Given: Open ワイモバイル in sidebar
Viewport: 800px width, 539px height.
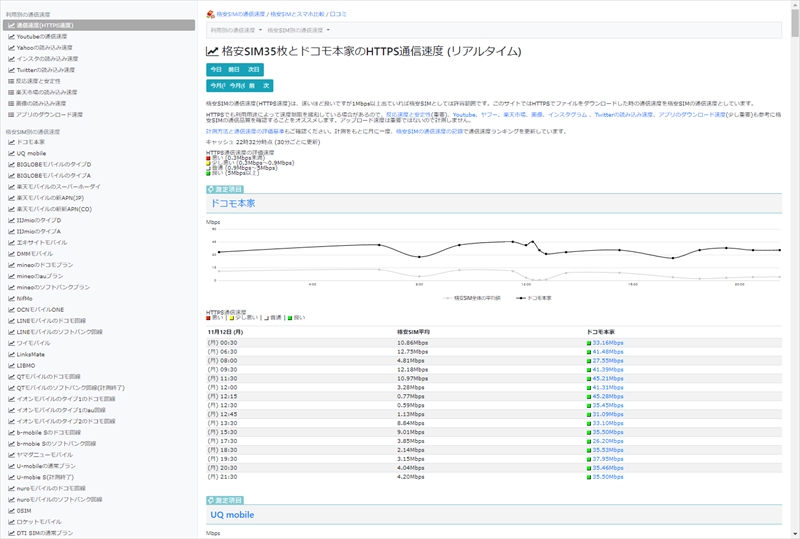Looking at the screenshot, I should pyautogui.click(x=33, y=344).
